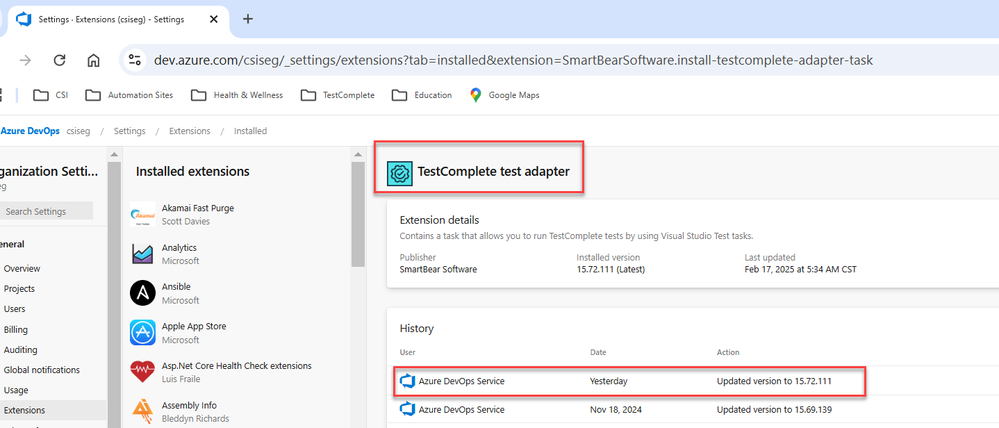Click the Date column header
Image resolution: width=999 pixels, height=428 pixels.
click(x=598, y=352)
